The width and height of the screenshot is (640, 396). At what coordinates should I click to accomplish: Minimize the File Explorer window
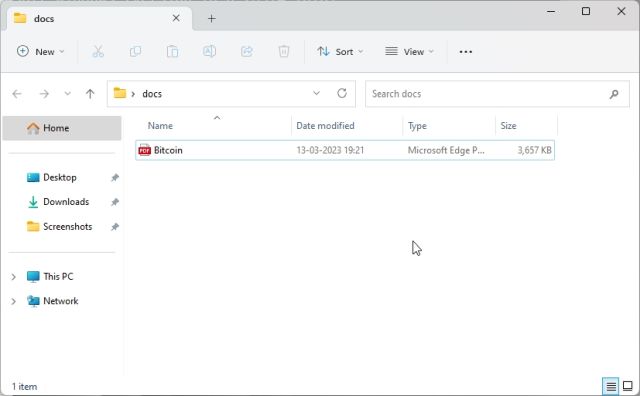551,11
